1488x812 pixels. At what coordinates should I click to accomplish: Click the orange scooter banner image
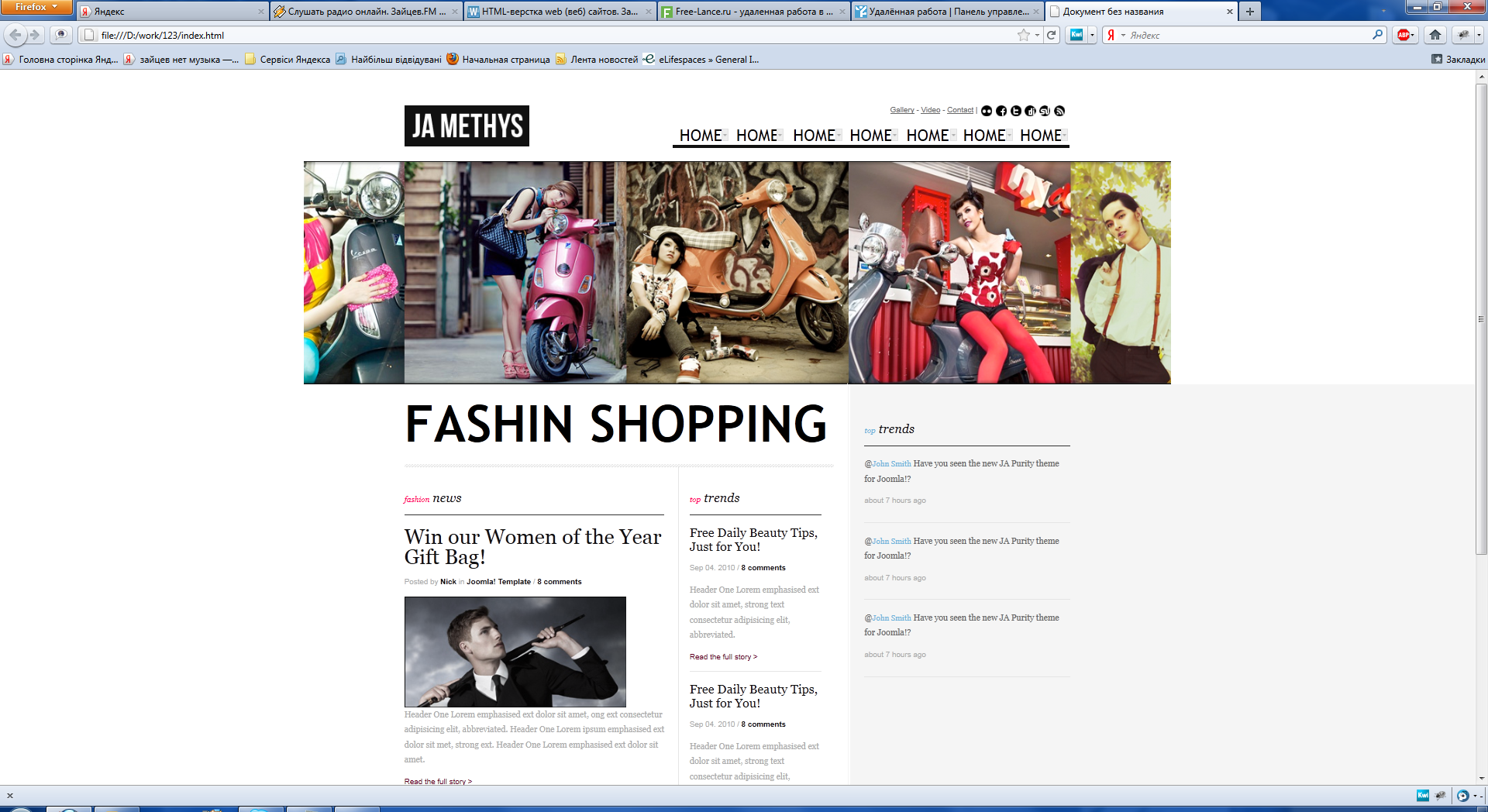[737, 273]
